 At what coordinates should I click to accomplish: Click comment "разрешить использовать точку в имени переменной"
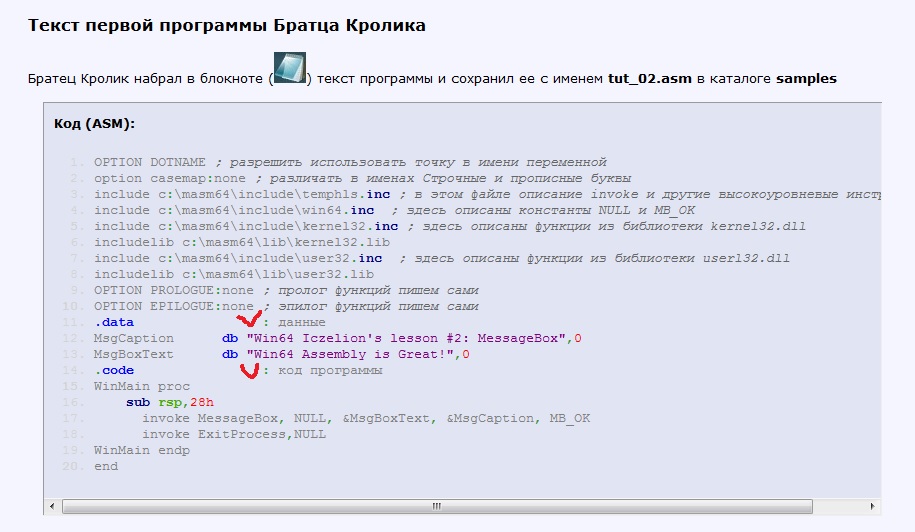point(411,162)
